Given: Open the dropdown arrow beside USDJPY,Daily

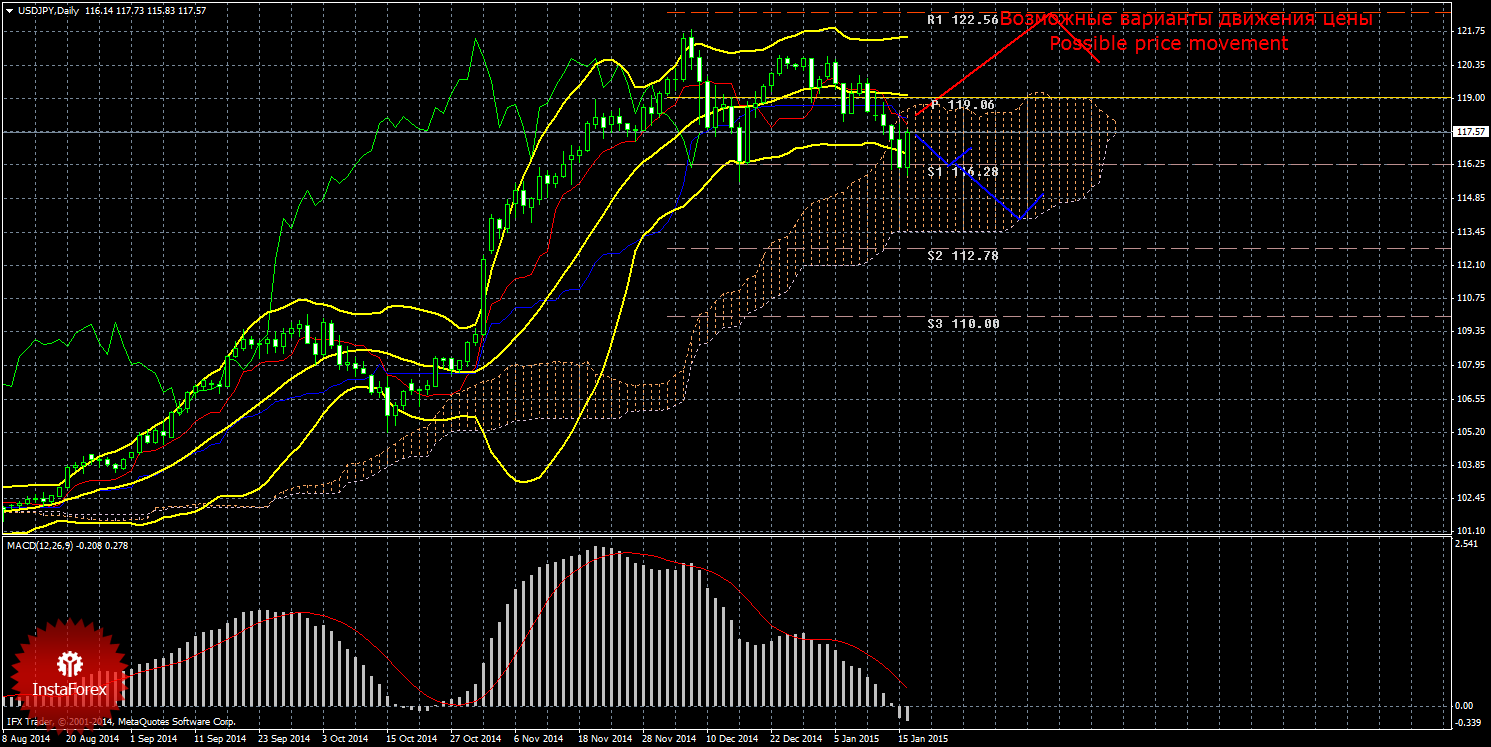Looking at the screenshot, I should click(x=9, y=10).
